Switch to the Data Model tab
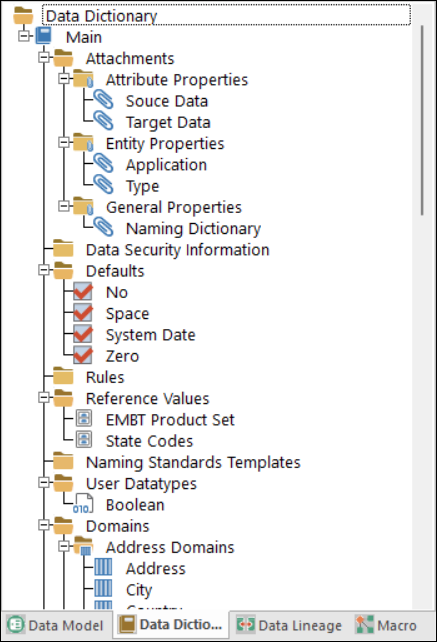Image resolution: width=437 pixels, height=642 pixels. [x=56, y=625]
